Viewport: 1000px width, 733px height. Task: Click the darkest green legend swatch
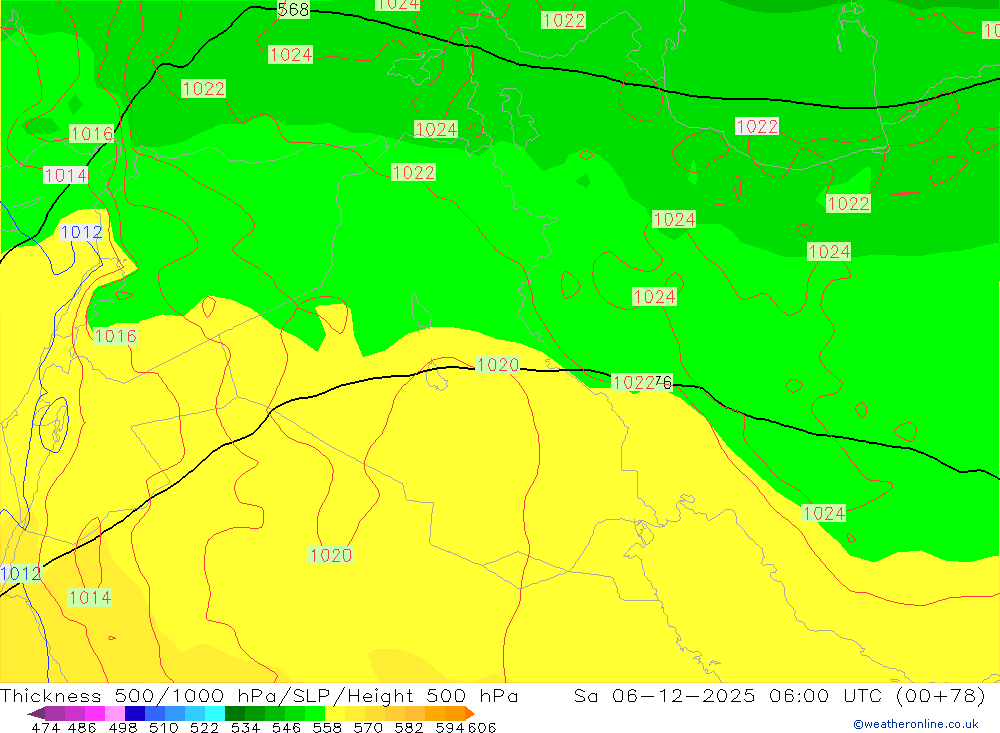[x=235, y=713]
